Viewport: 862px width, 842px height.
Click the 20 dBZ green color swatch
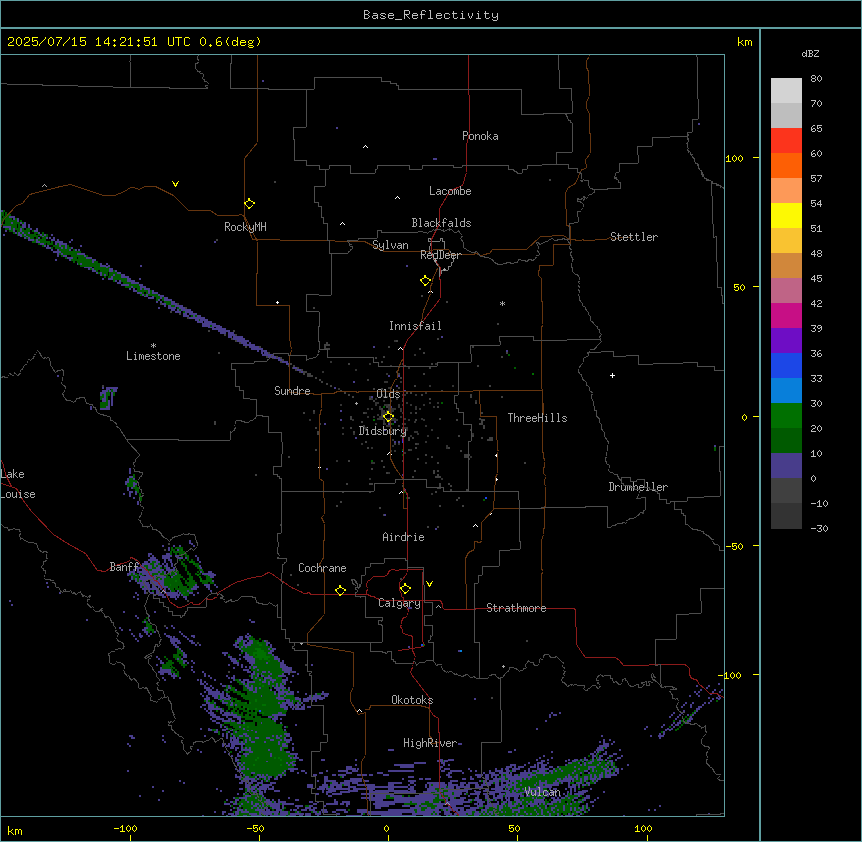786,440
